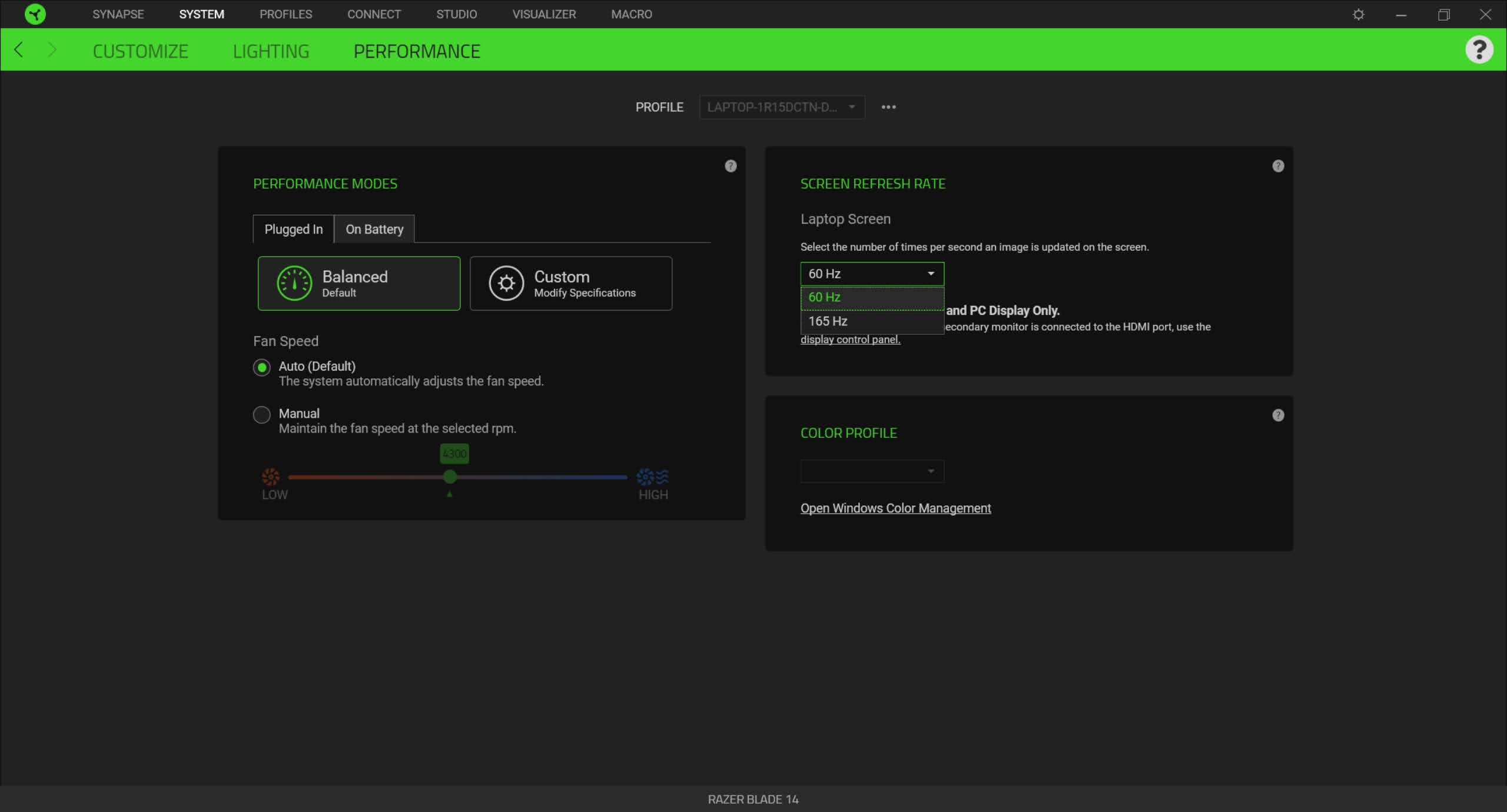Open Windows Color Management link

point(895,508)
